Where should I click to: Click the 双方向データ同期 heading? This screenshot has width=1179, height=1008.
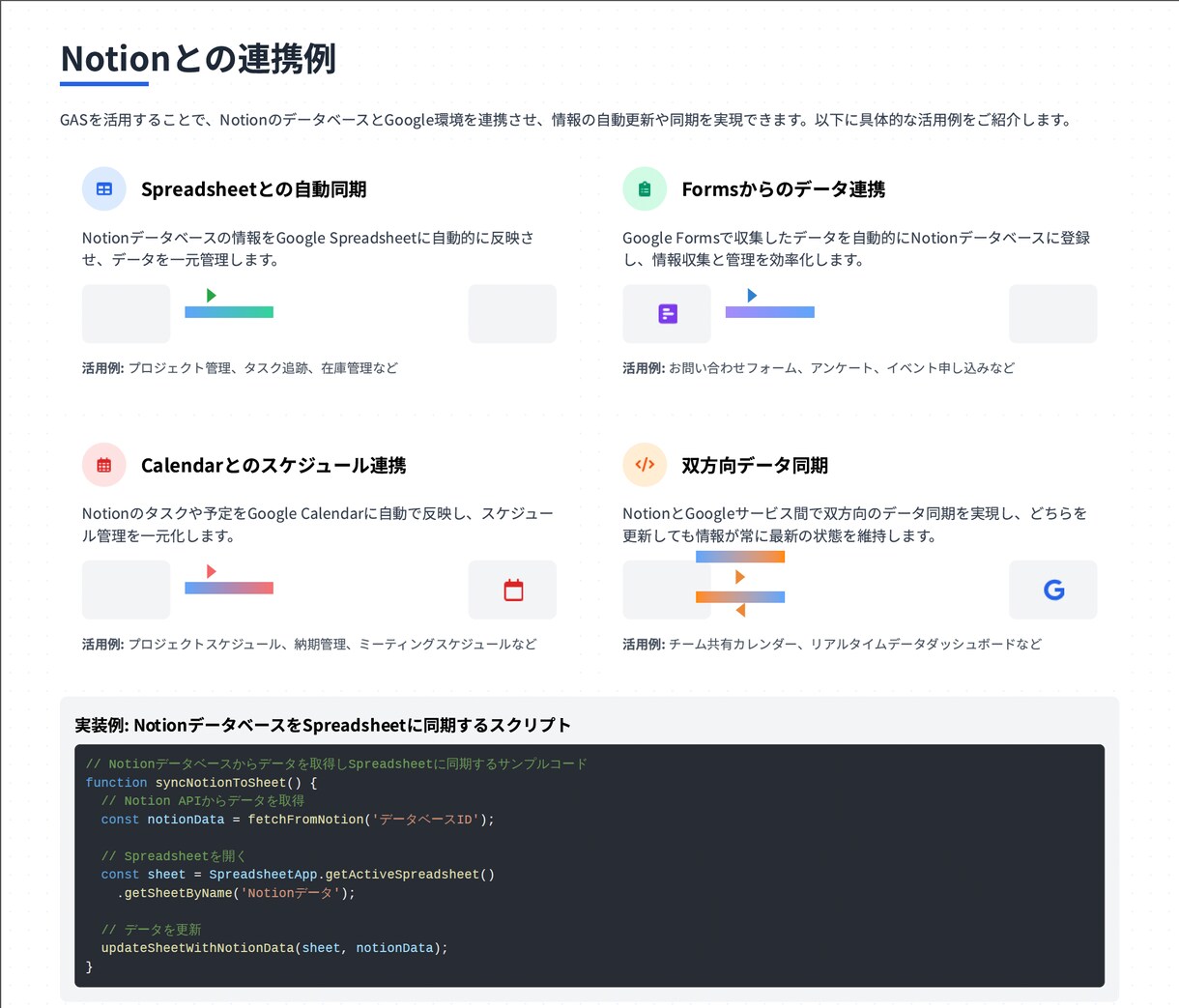click(755, 466)
